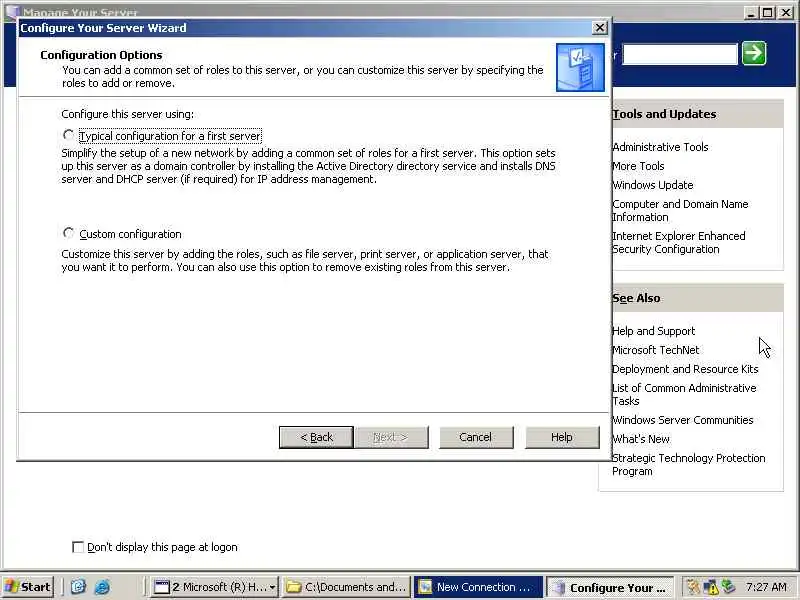Click the Back button in wizard
This screenshot has width=800, height=600.
pyautogui.click(x=316, y=437)
